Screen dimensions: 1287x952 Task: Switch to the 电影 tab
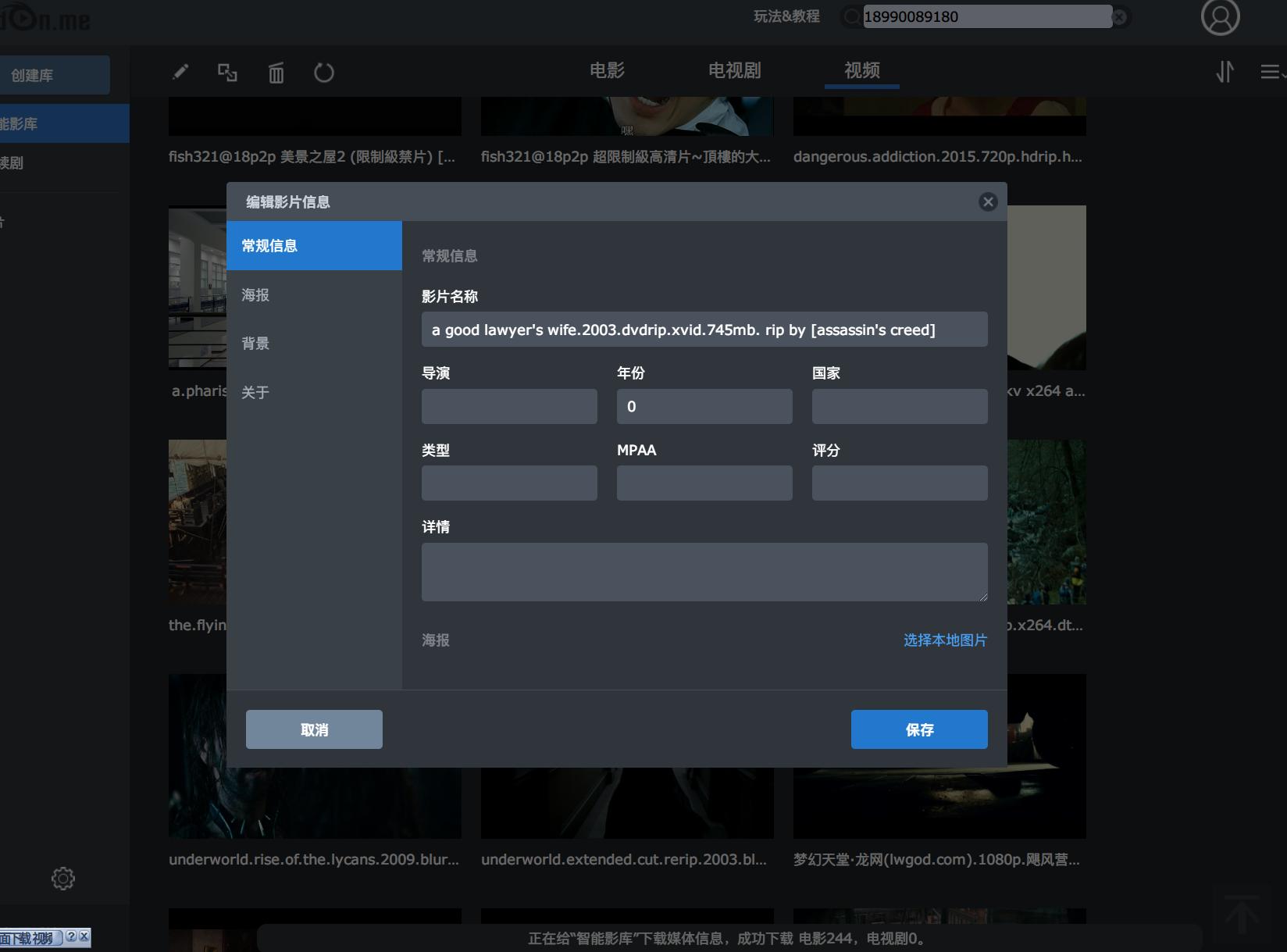click(607, 71)
